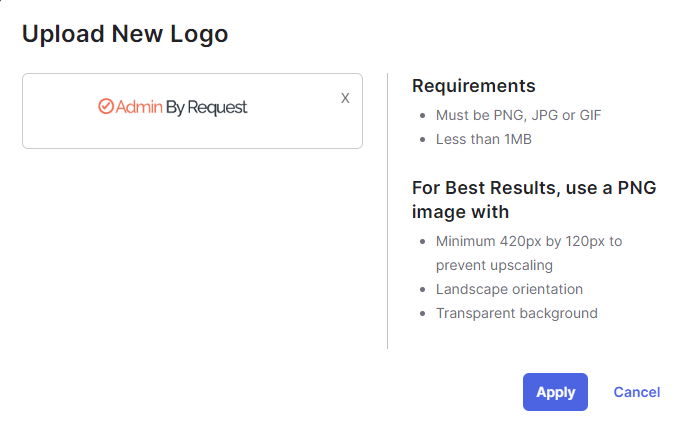Cancel the logo upload

click(636, 392)
